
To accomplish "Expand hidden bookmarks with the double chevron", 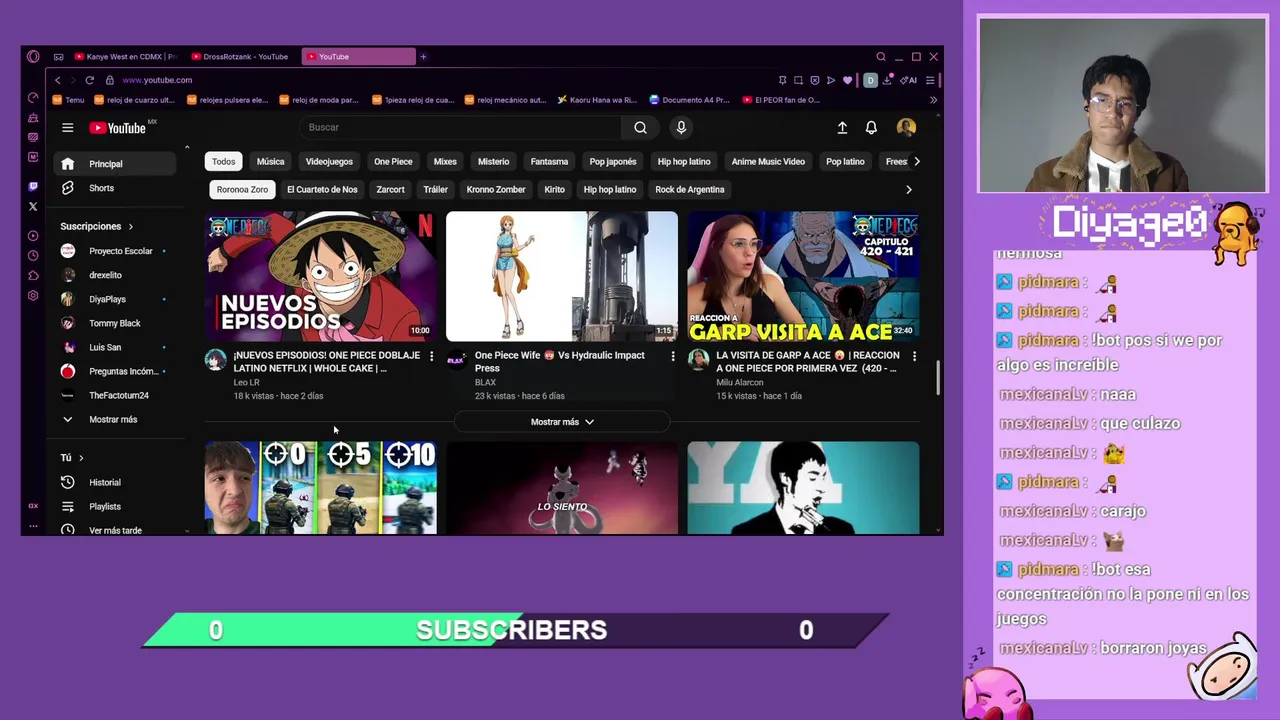I will tap(933, 100).
